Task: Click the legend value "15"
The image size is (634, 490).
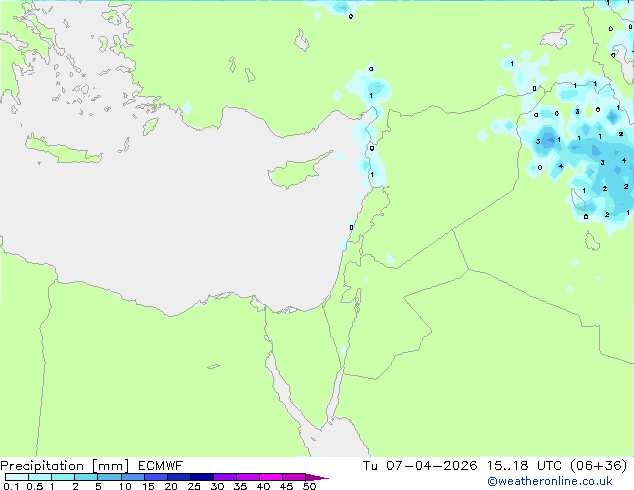Action: [148, 486]
